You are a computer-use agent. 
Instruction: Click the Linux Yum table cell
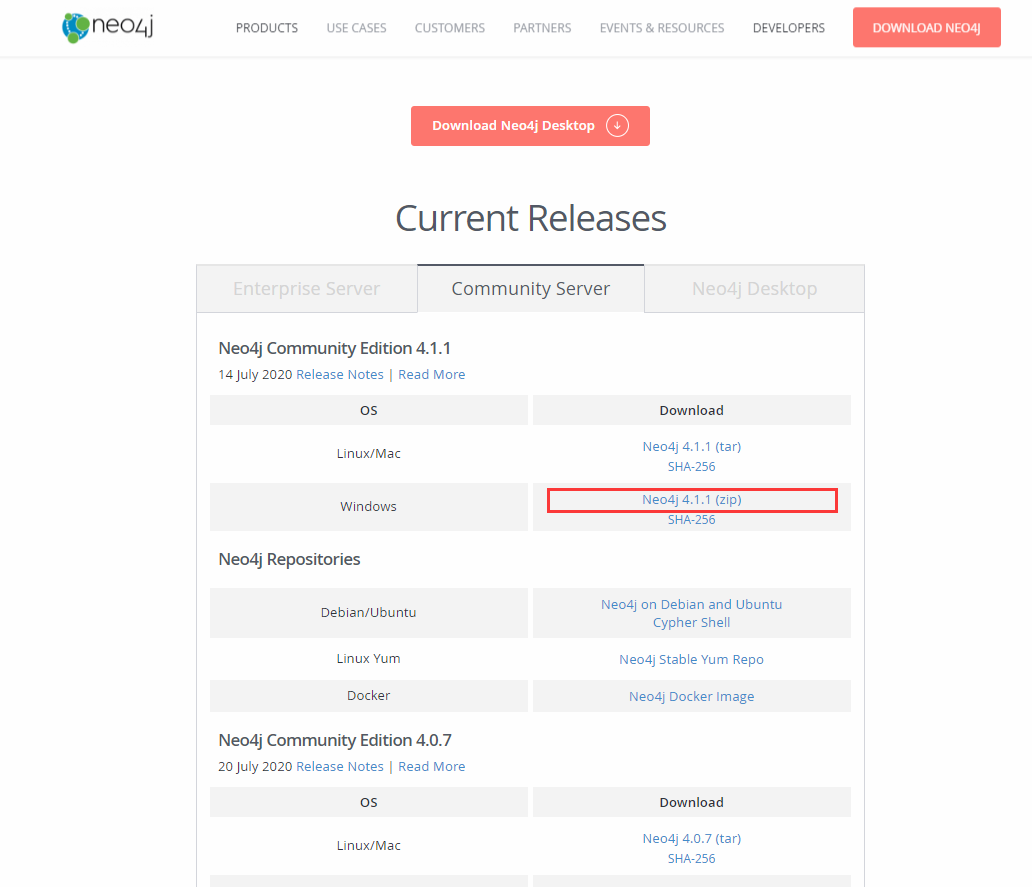pyautogui.click(x=369, y=659)
